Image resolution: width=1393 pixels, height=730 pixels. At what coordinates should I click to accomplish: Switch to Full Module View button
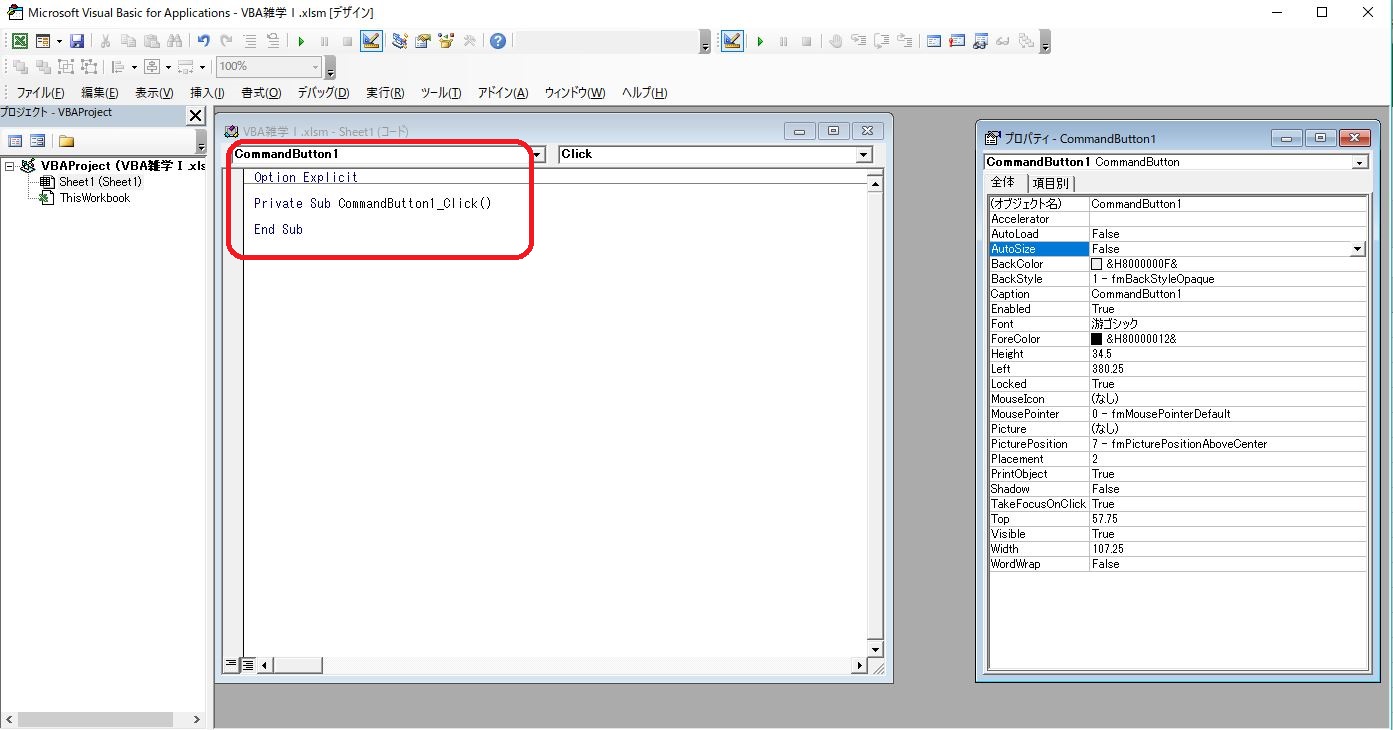click(x=247, y=664)
